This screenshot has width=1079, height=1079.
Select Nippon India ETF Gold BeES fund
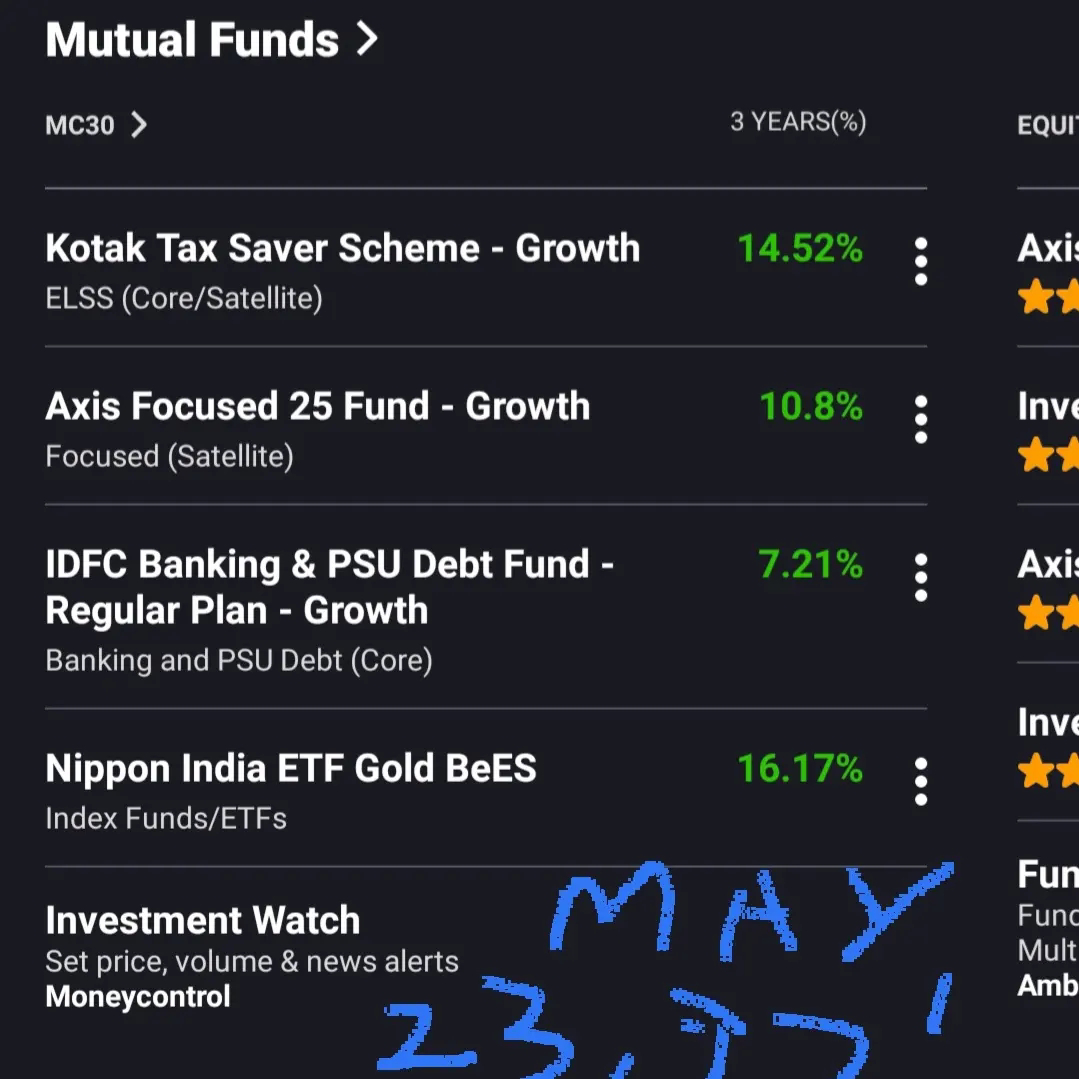click(291, 768)
